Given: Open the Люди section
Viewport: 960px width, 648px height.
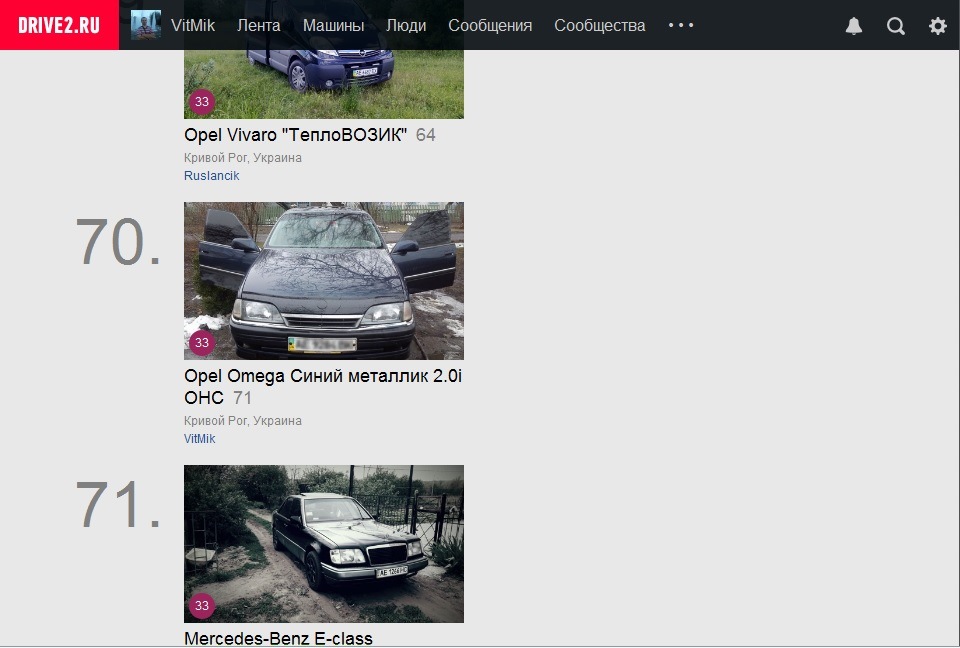Looking at the screenshot, I should click(407, 26).
